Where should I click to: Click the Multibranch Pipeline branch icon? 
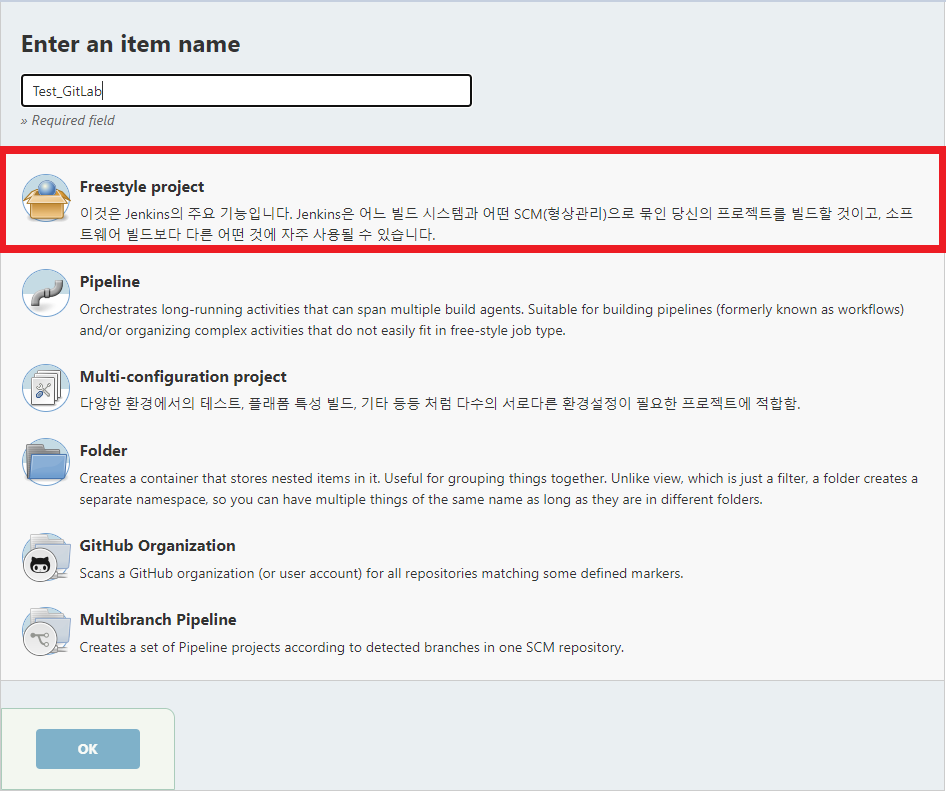click(x=46, y=631)
